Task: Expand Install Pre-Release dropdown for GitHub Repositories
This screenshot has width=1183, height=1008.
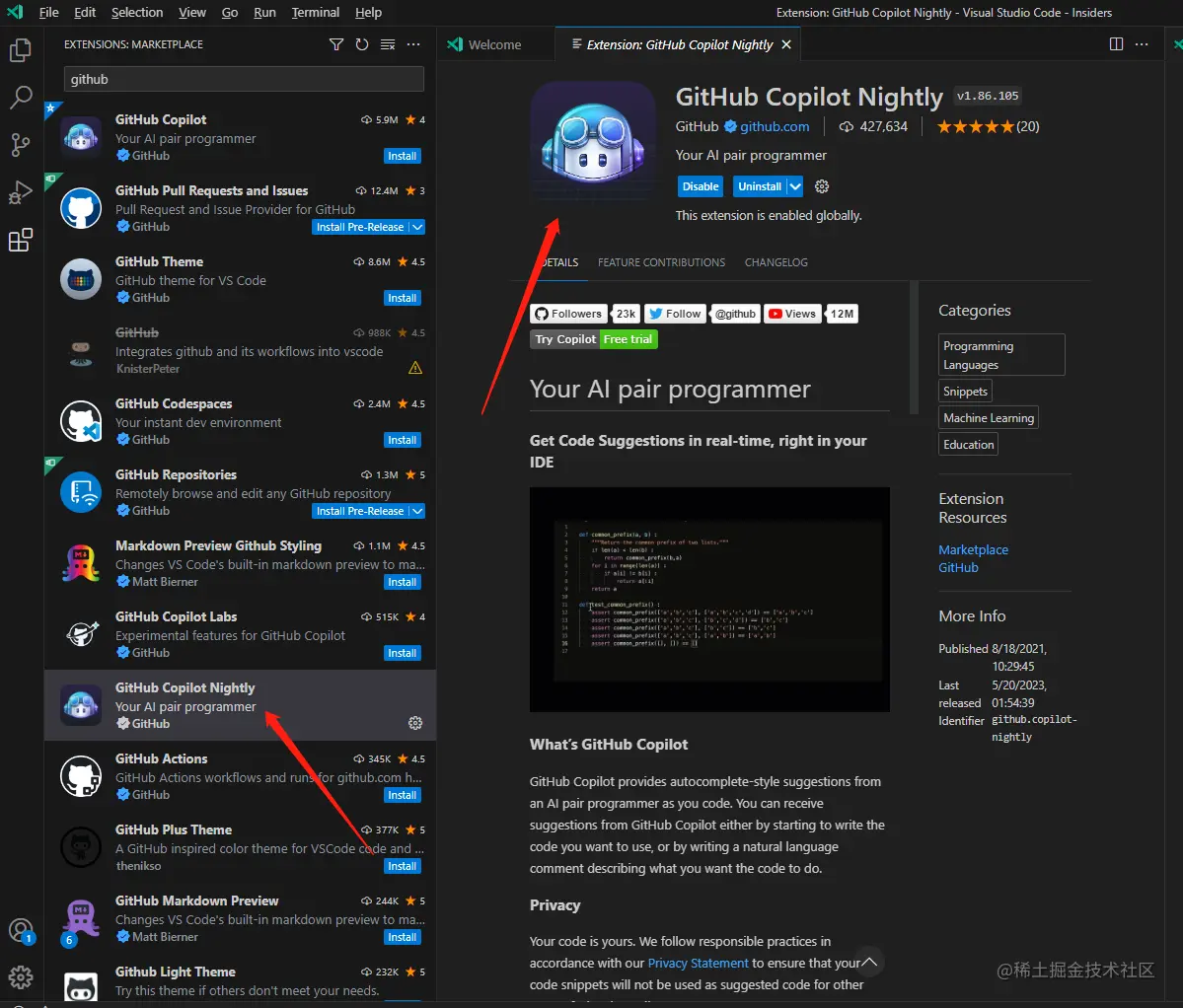Action: pos(417,511)
